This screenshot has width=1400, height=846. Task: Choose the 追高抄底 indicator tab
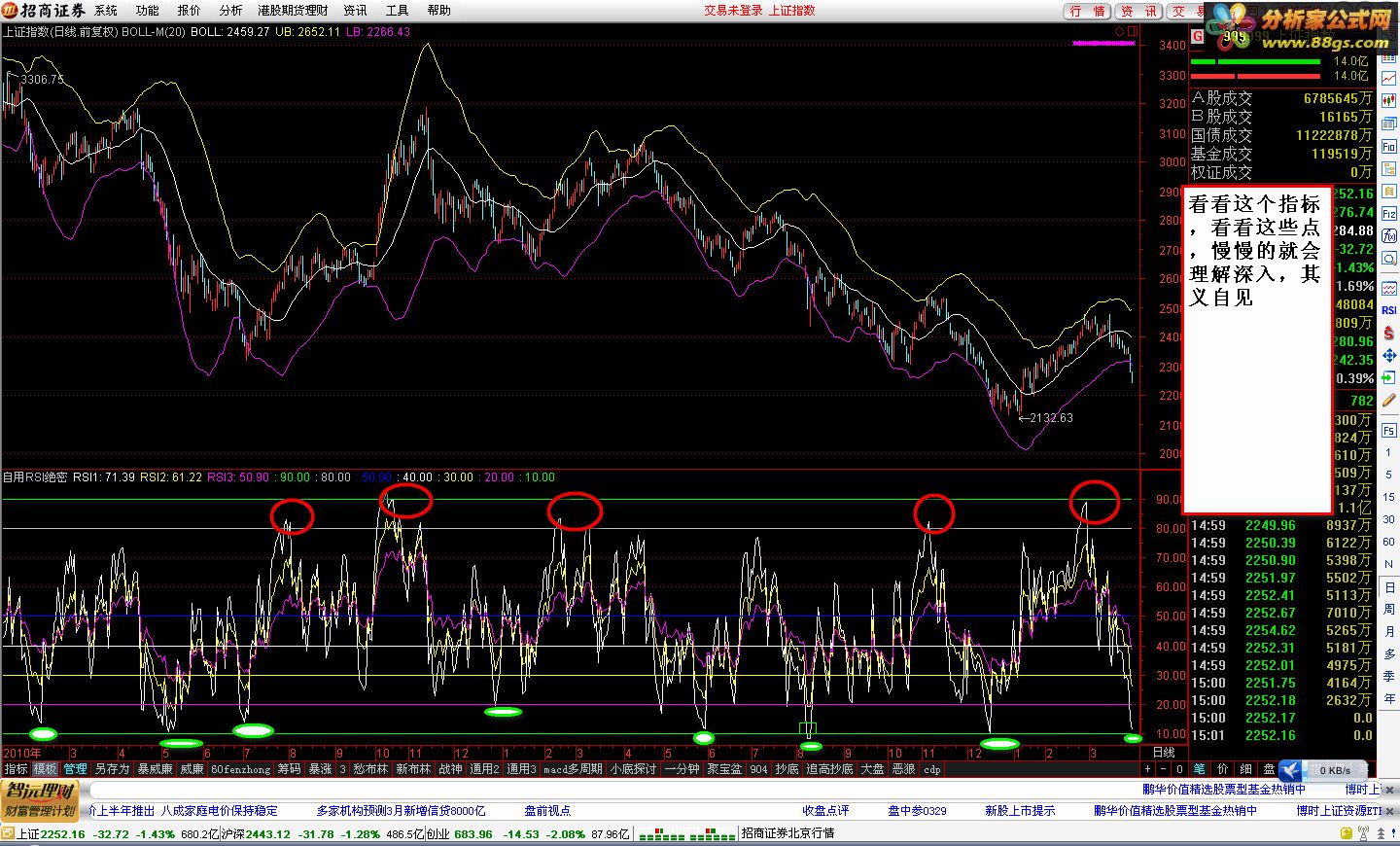coord(829,769)
